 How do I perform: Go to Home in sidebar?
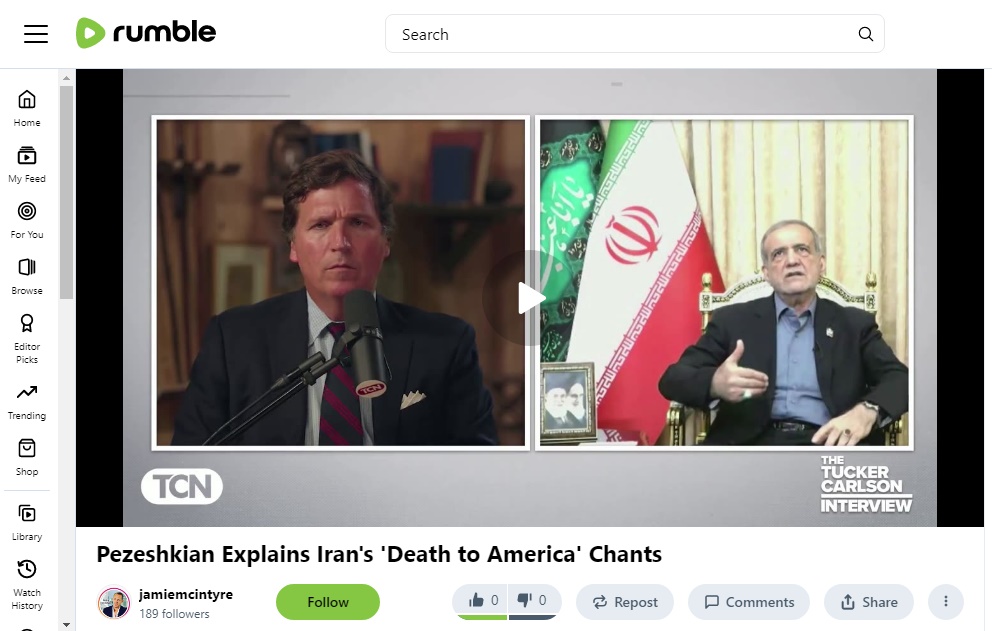point(27,108)
